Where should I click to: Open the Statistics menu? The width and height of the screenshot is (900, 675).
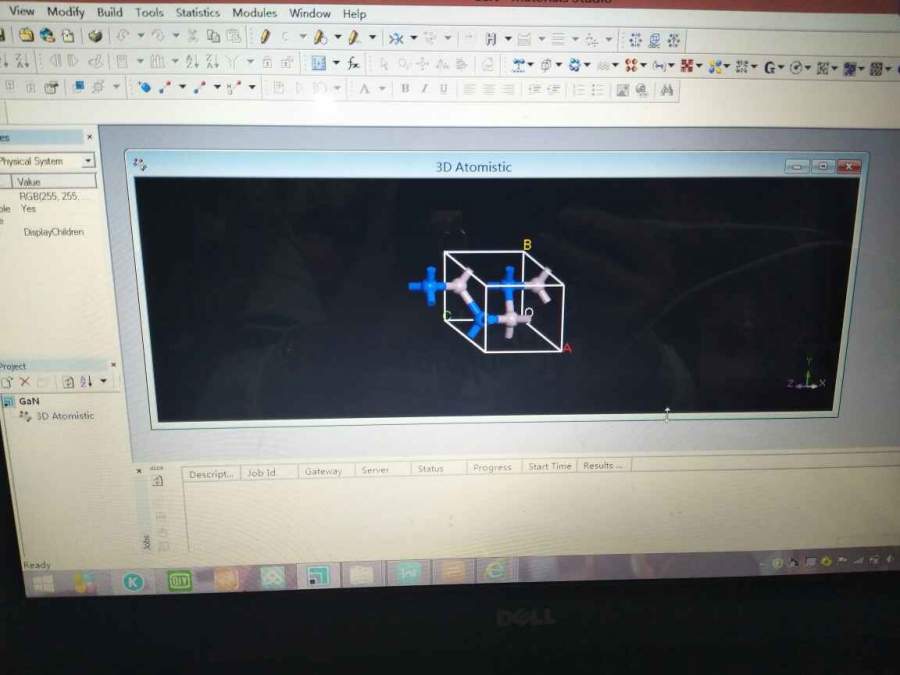197,12
